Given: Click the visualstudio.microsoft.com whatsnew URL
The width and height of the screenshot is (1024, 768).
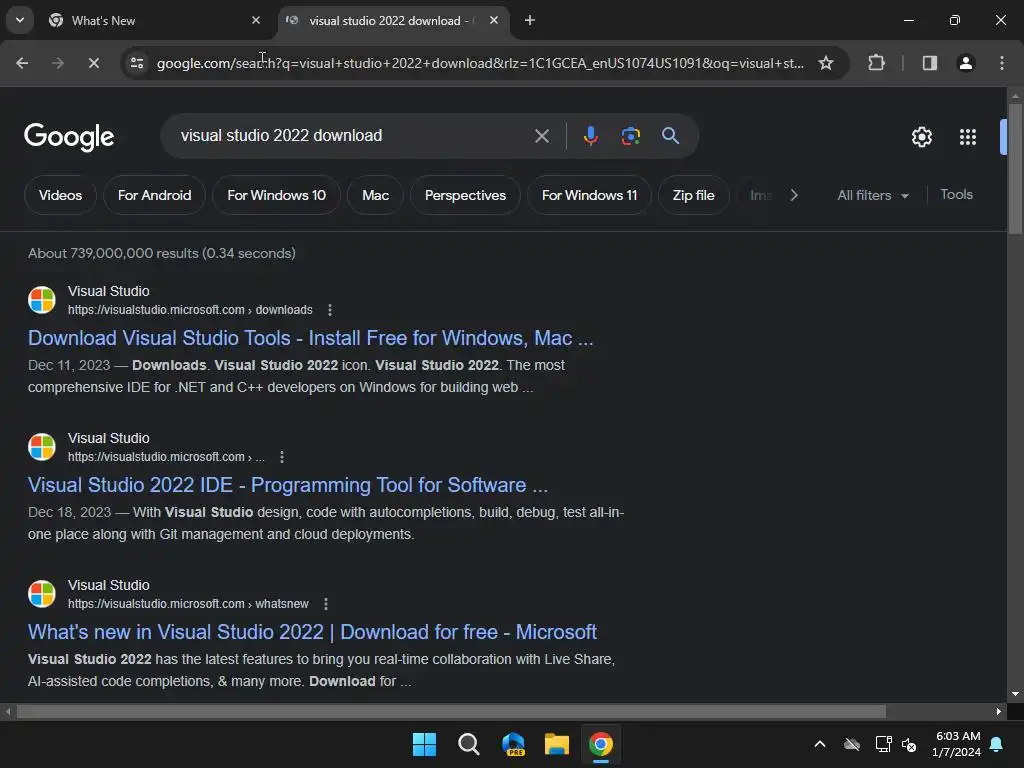Looking at the screenshot, I should (x=188, y=604).
